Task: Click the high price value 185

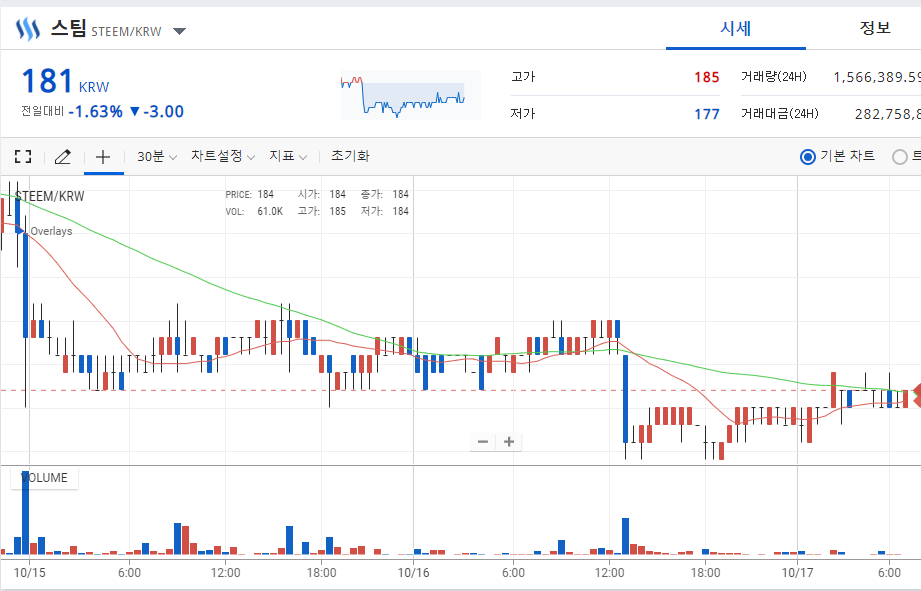Action: point(707,77)
